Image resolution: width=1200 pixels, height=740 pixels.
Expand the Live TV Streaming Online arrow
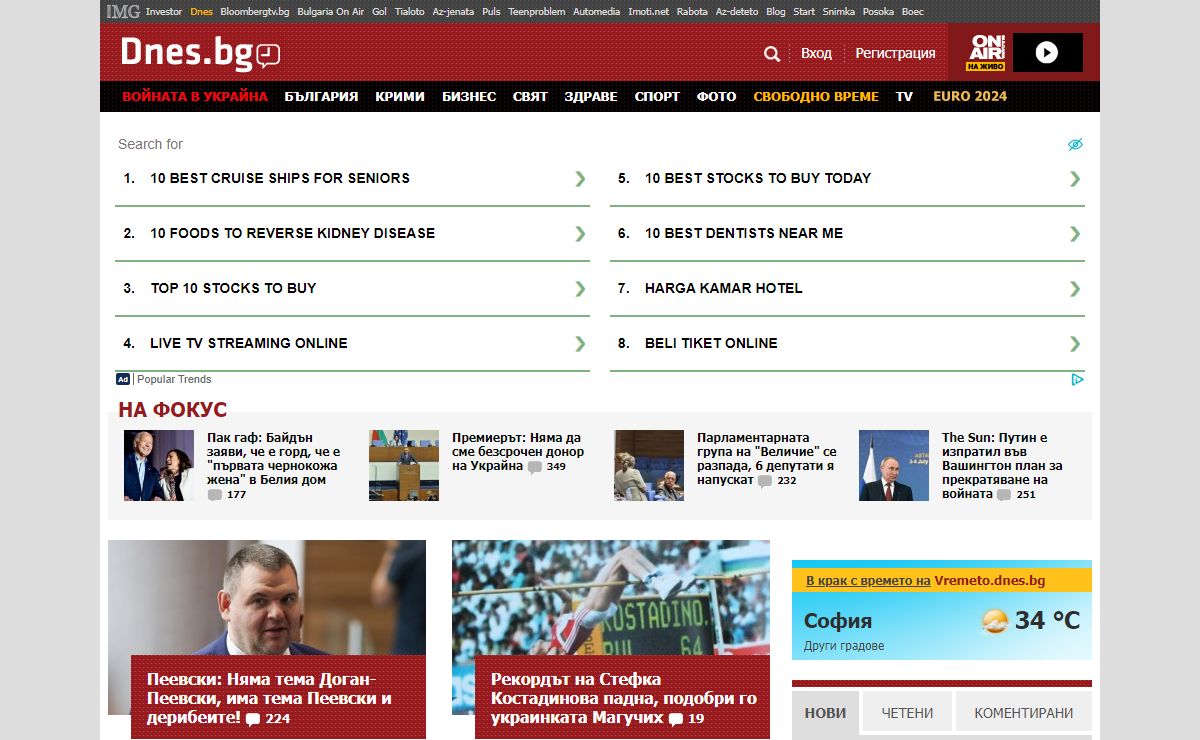click(580, 343)
